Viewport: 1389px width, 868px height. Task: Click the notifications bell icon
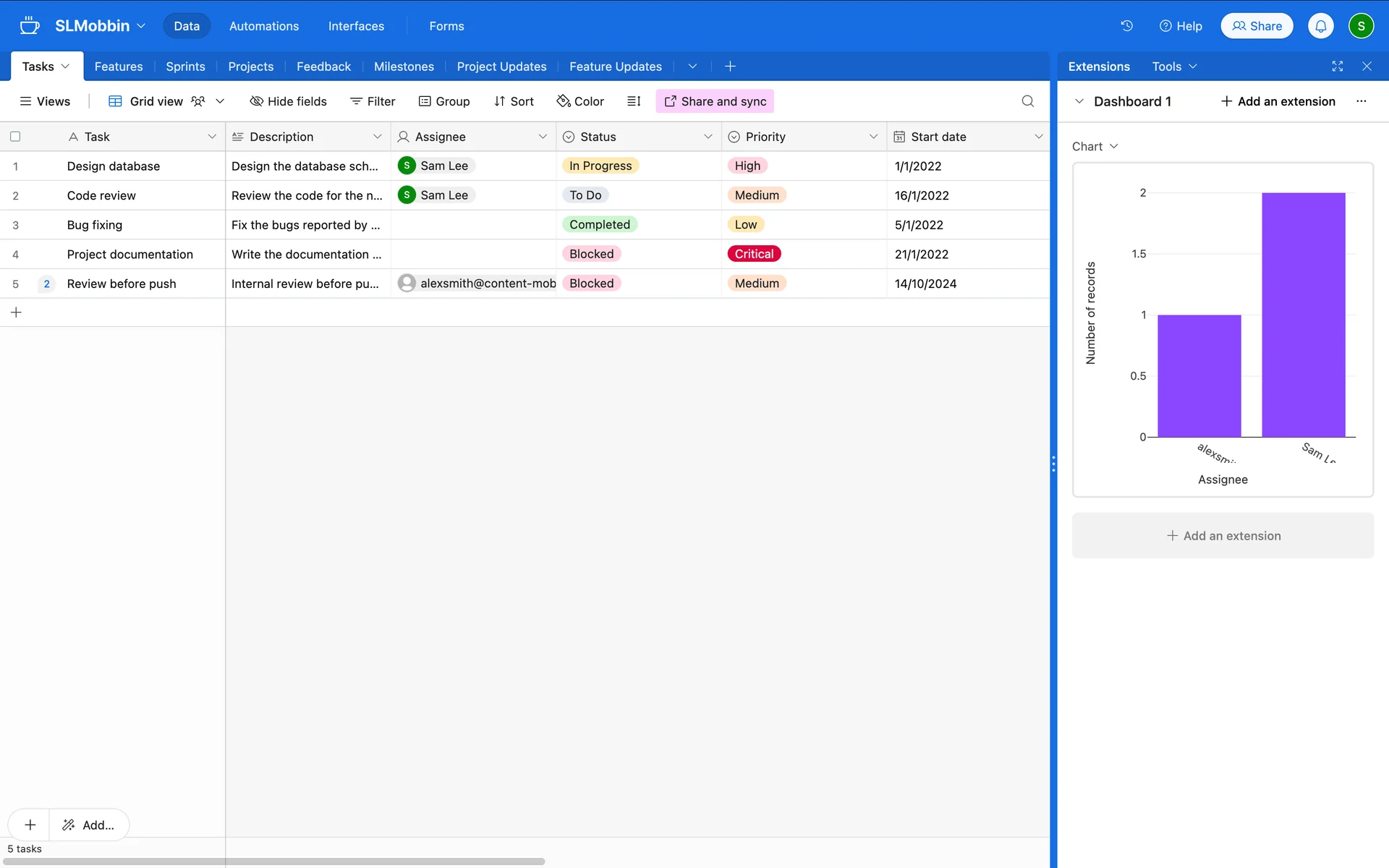point(1320,26)
